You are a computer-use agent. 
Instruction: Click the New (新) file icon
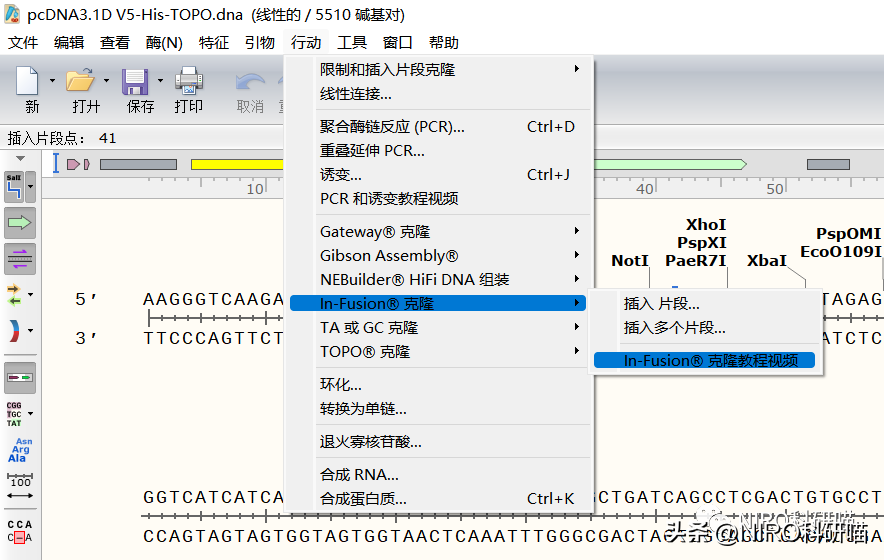pyautogui.click(x=28, y=82)
